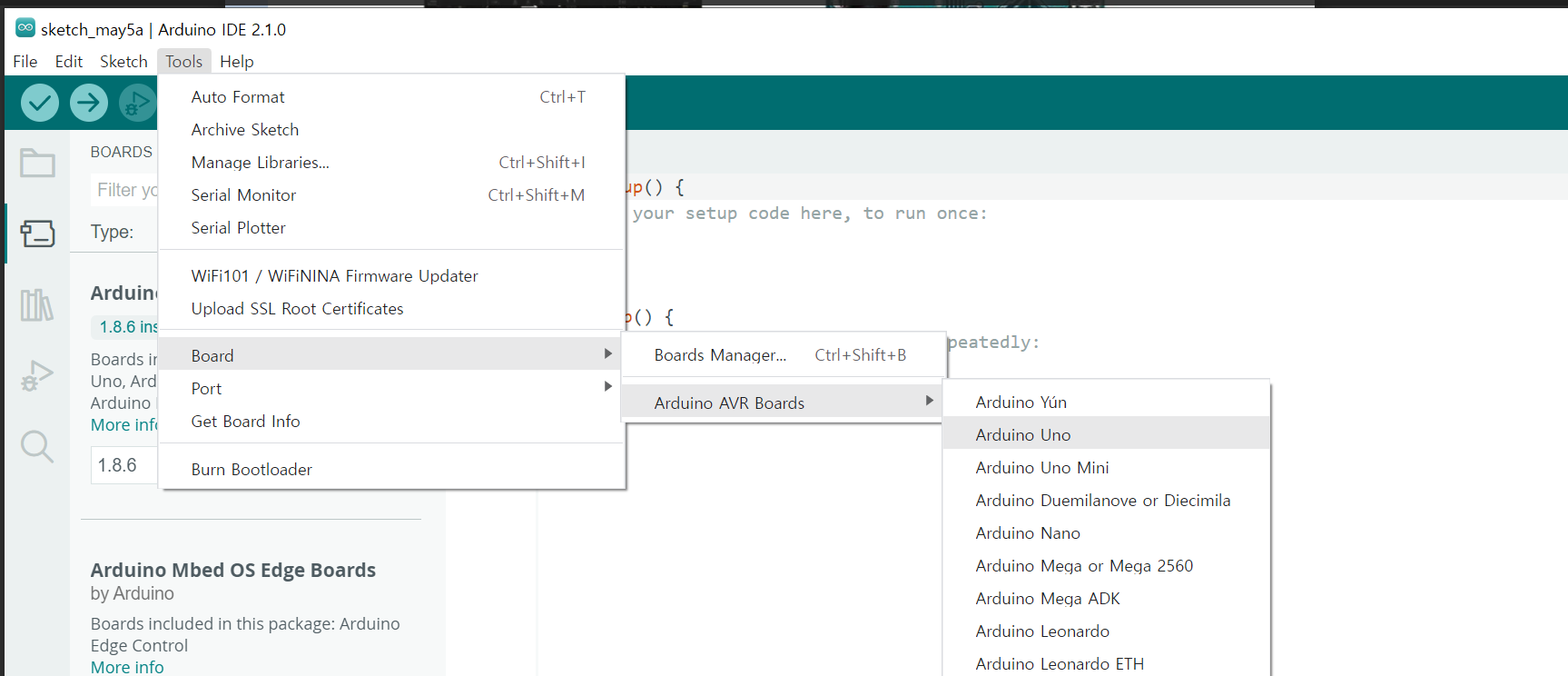Open the Edit menu
This screenshot has width=1568, height=676.
click(69, 61)
